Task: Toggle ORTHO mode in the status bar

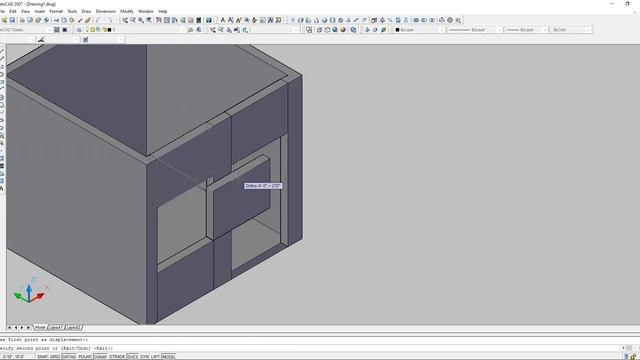Action: tap(69, 357)
